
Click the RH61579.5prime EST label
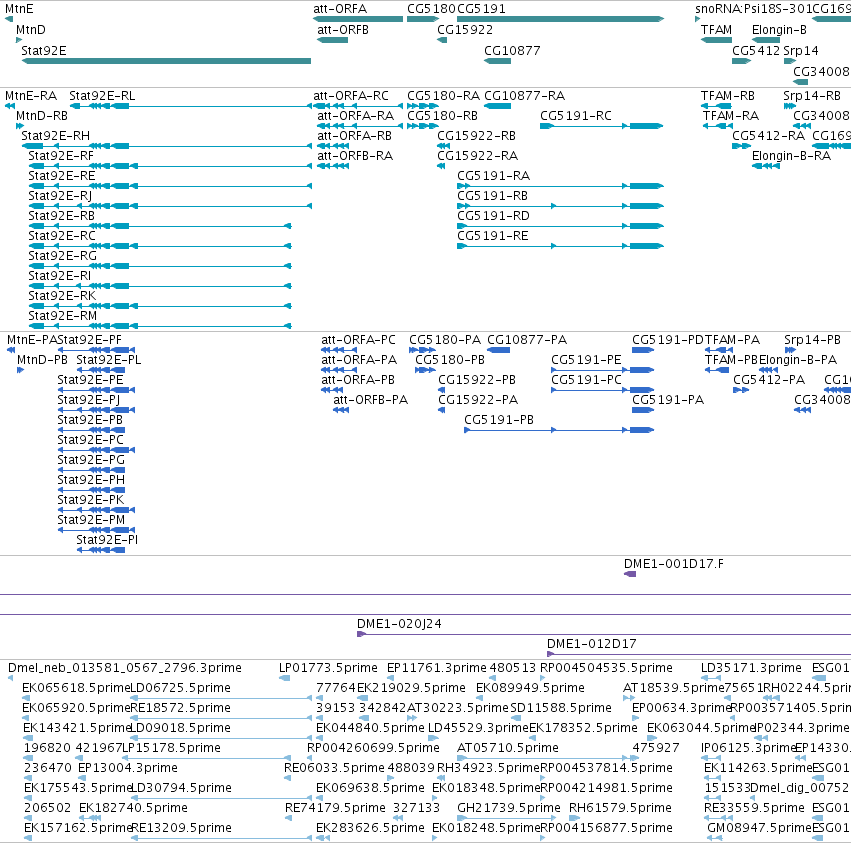click(620, 808)
